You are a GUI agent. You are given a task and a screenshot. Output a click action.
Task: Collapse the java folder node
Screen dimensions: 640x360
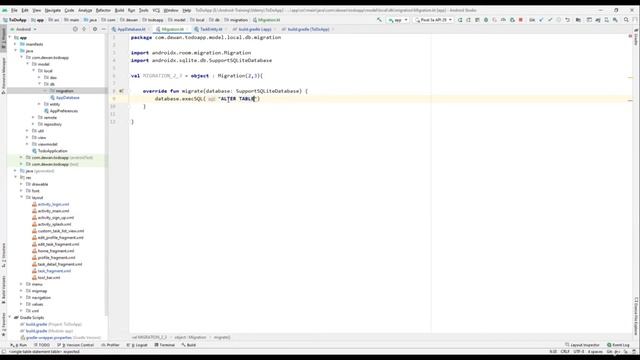(x=16, y=51)
